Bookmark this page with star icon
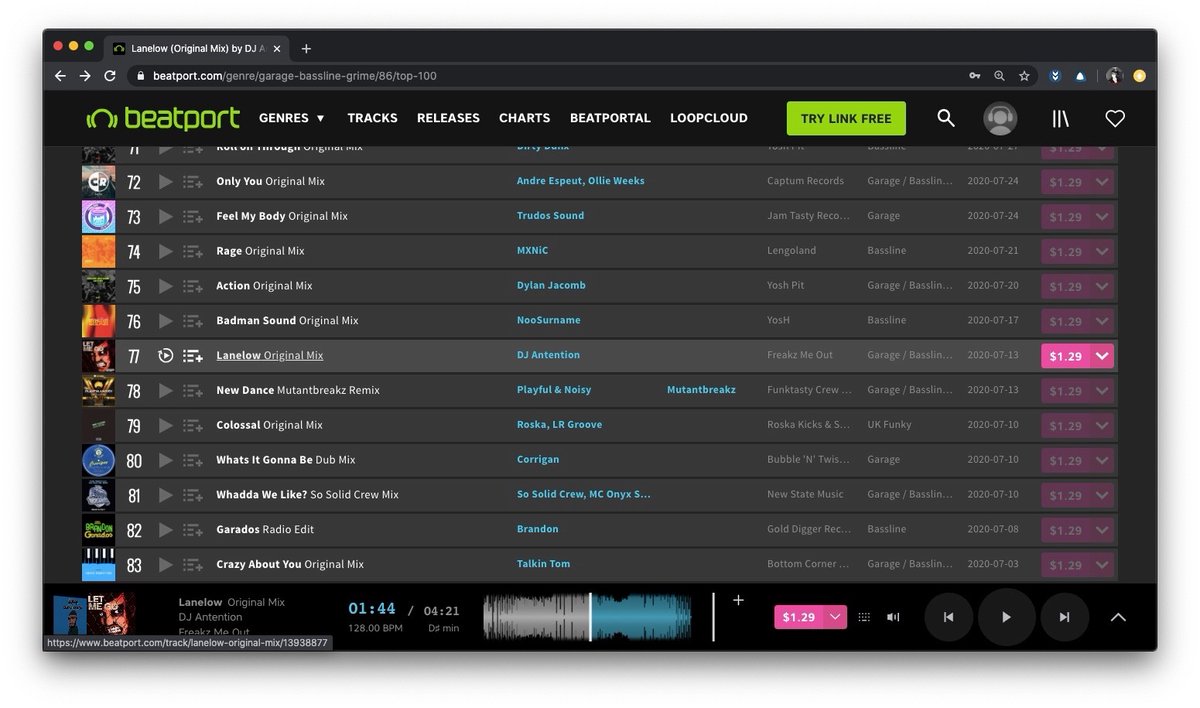The image size is (1200, 708). point(1024,76)
